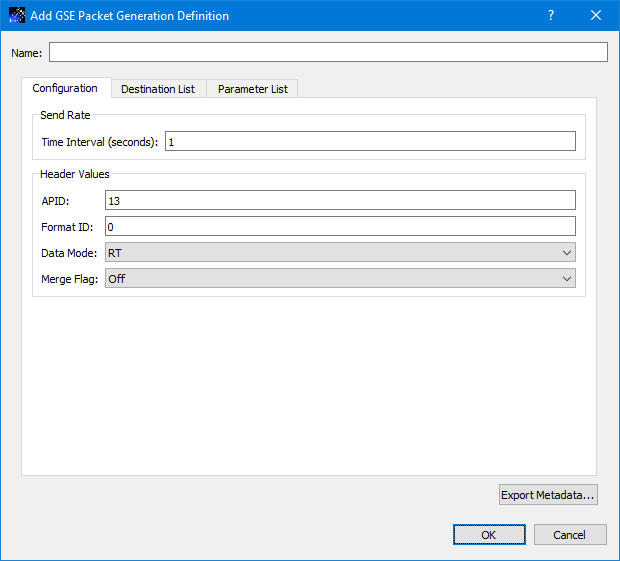Select the APID value input box
The height and width of the screenshot is (561, 620).
340,200
